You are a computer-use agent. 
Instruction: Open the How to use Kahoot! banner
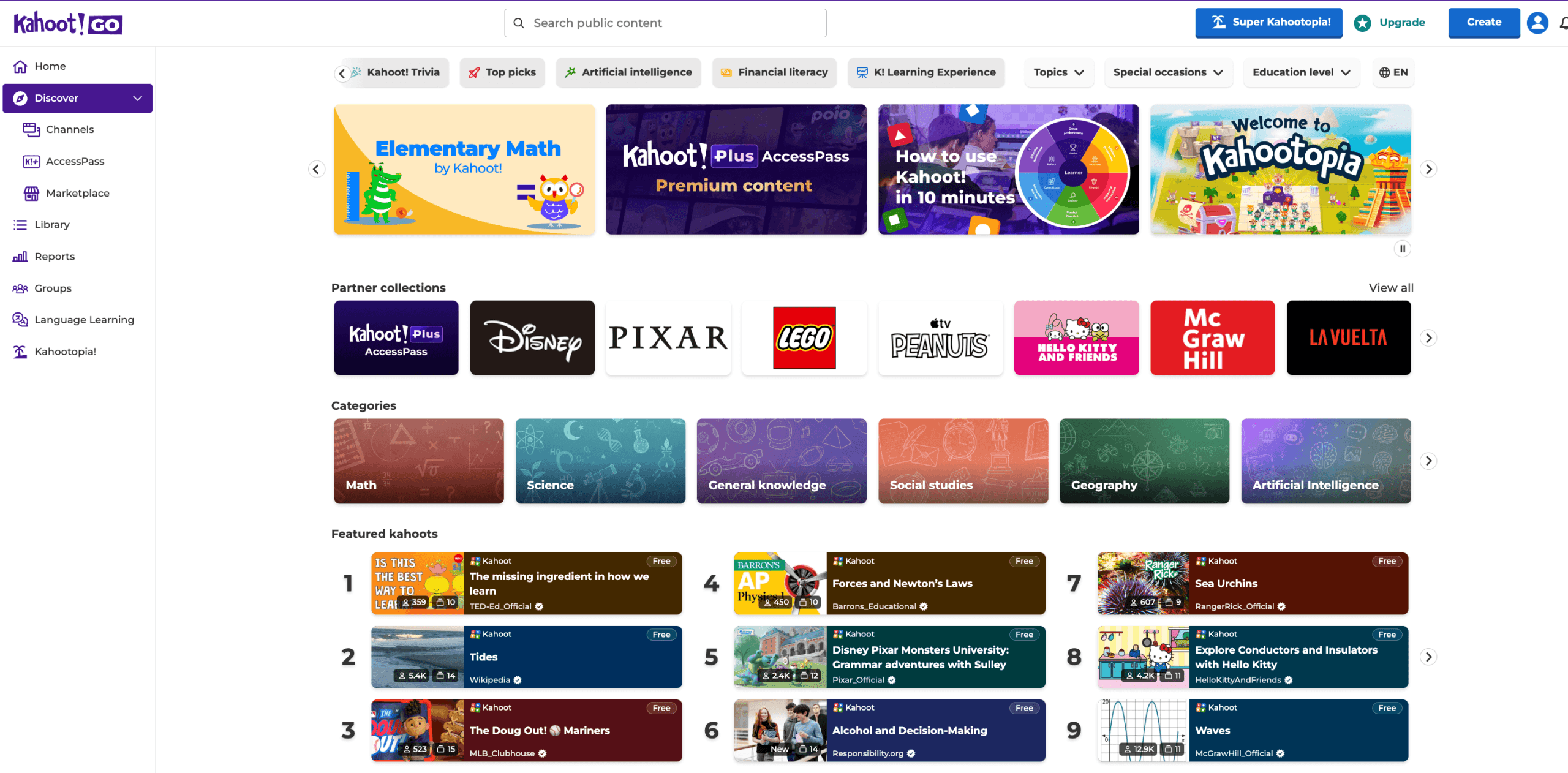point(1009,169)
